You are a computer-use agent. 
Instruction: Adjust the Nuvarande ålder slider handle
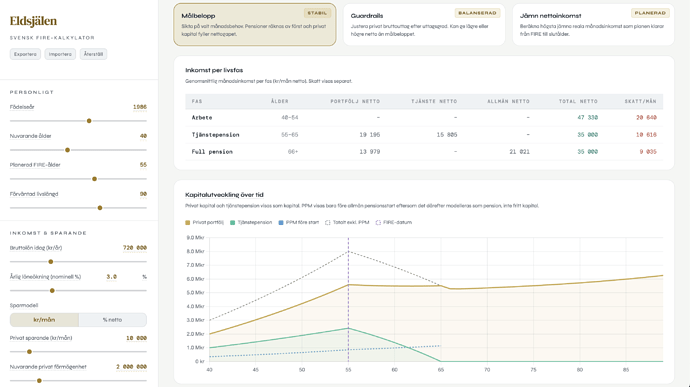(x=67, y=150)
